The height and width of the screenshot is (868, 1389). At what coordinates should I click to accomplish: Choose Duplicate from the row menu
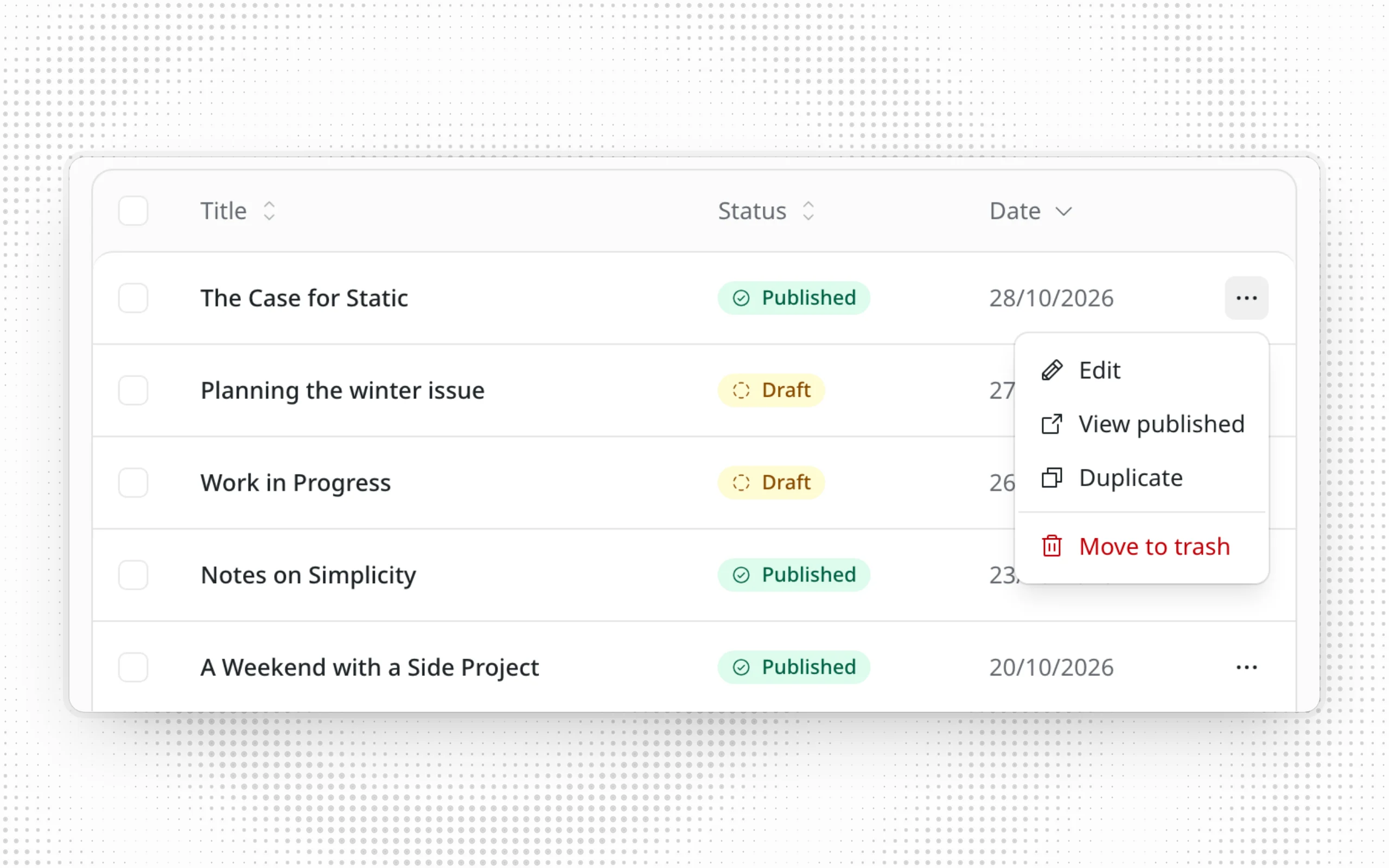[x=1141, y=477]
